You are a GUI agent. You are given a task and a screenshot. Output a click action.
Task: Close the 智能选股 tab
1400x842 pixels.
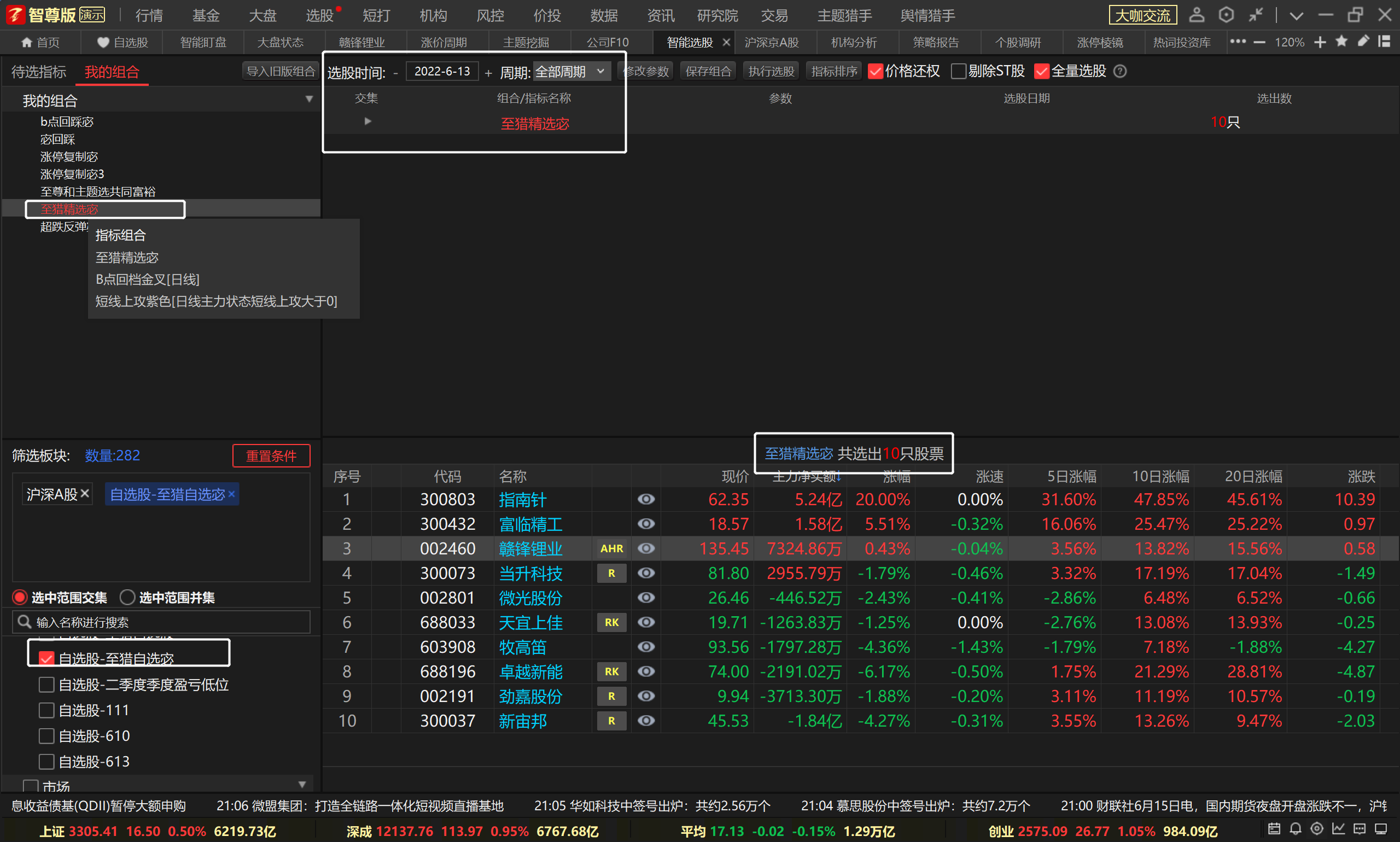point(726,43)
